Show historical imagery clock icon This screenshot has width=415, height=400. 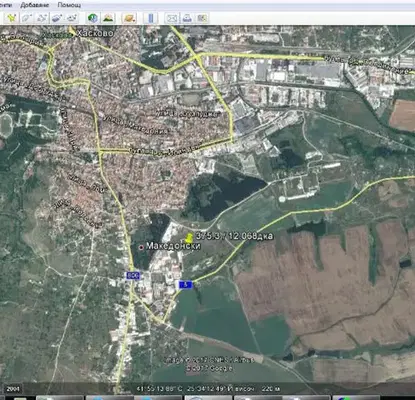point(93,18)
